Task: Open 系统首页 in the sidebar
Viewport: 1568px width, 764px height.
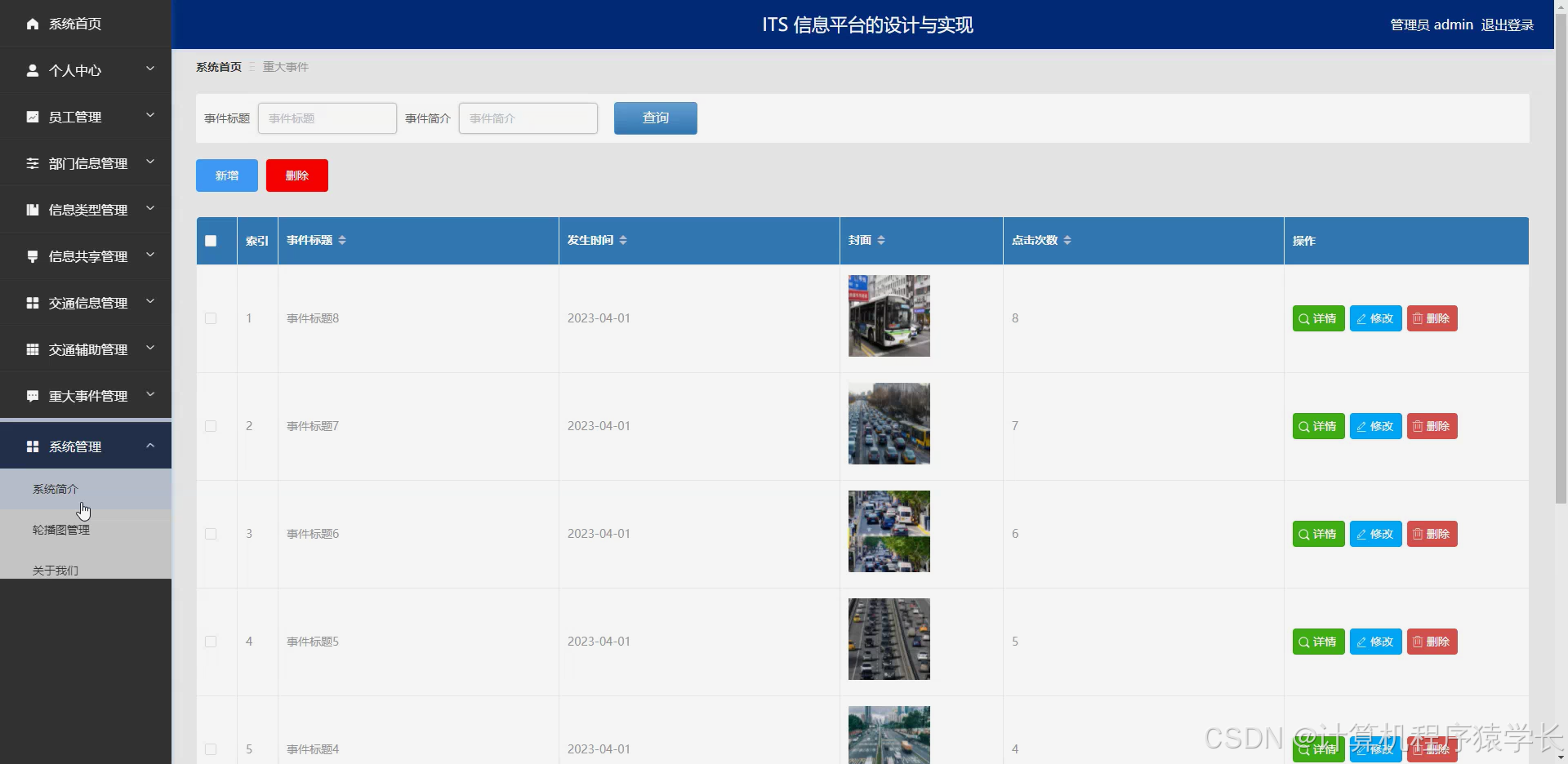Action: point(86,24)
